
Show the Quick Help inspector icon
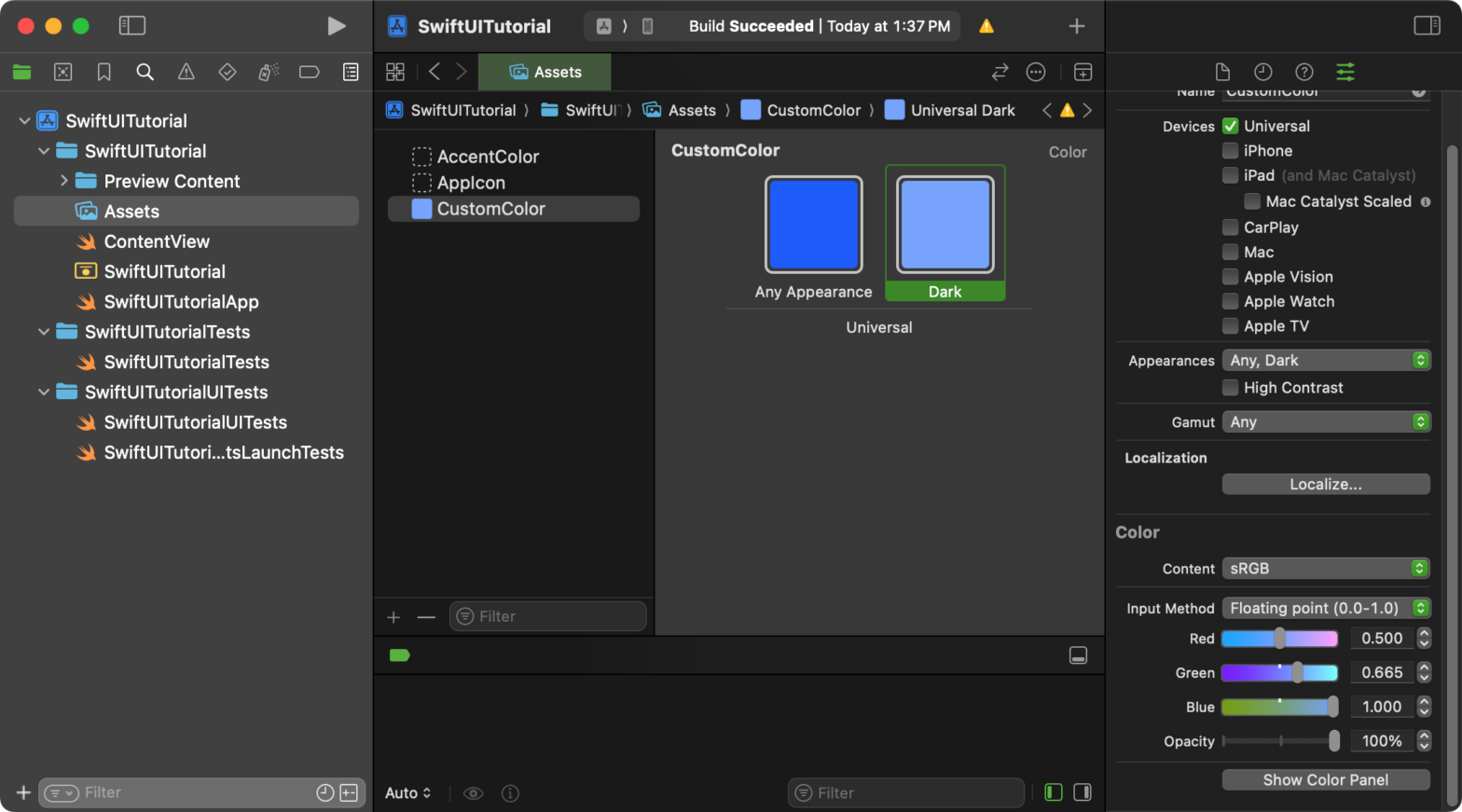[1304, 72]
